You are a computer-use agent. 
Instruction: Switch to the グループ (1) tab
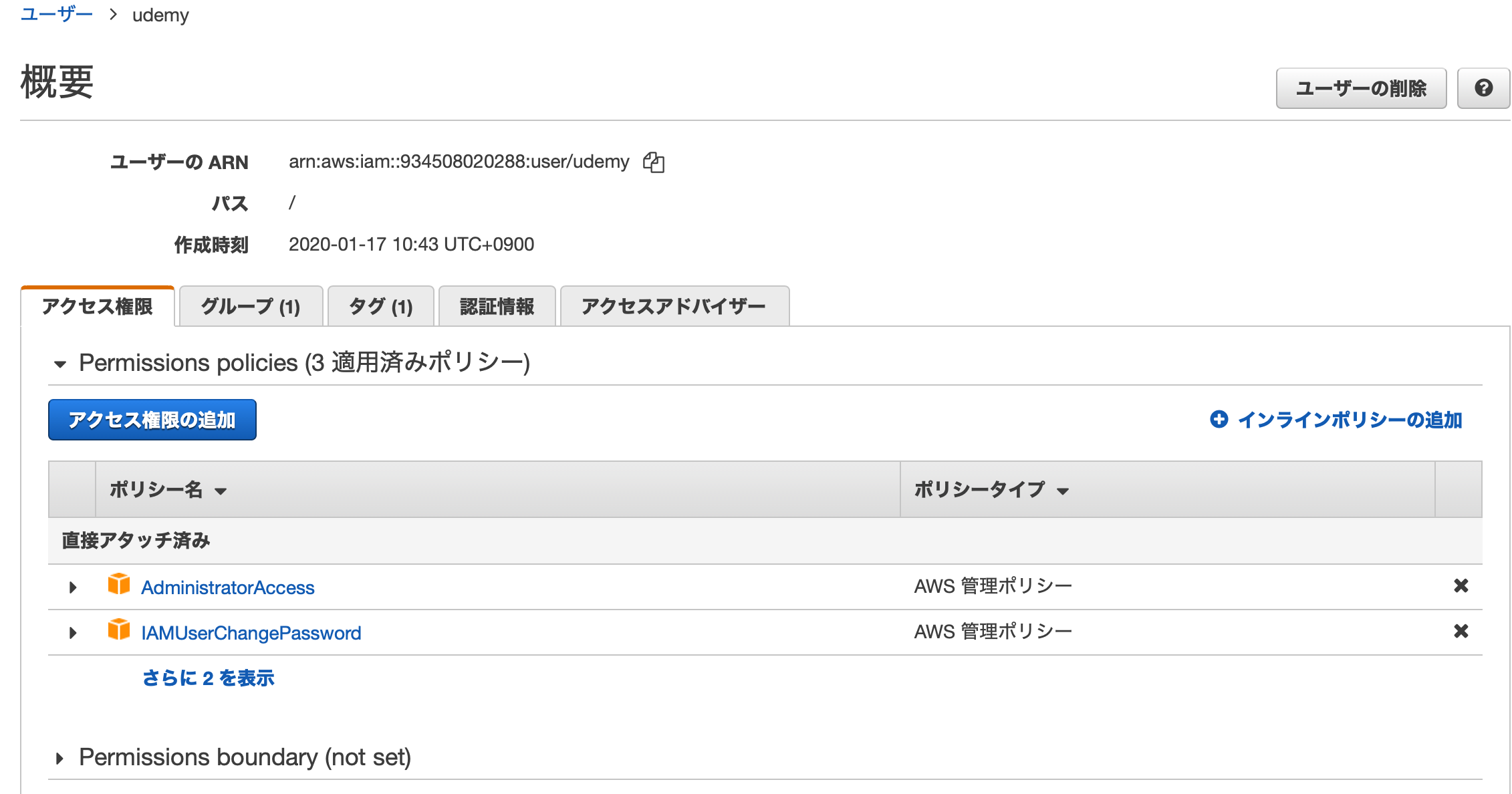click(x=251, y=306)
